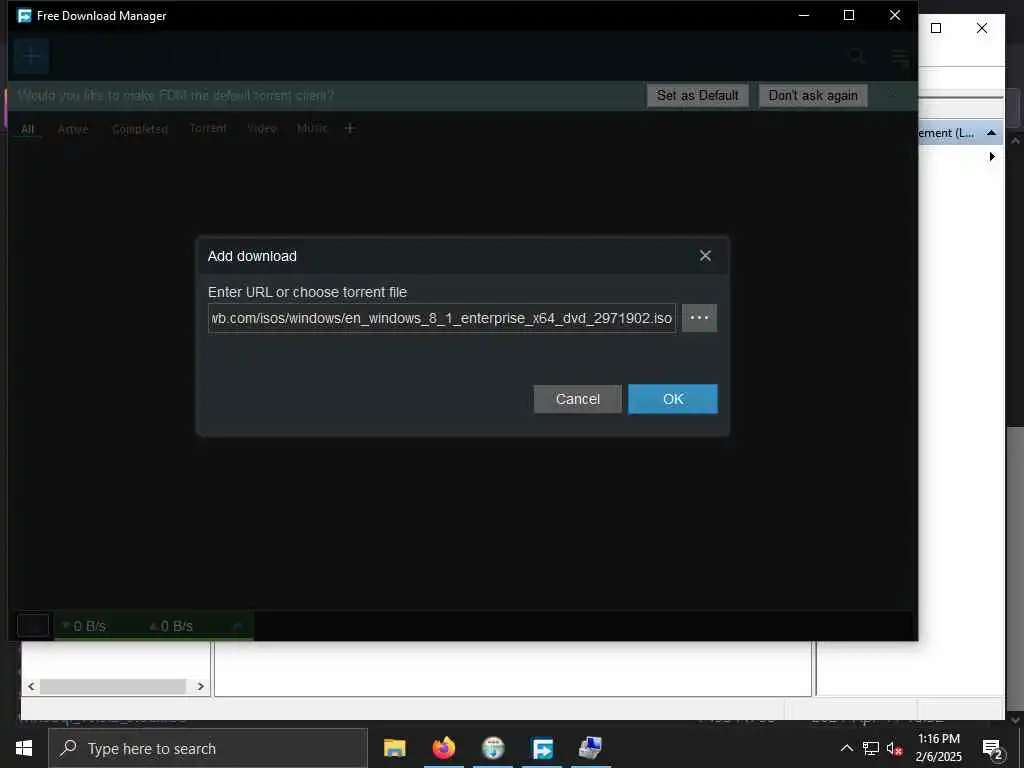This screenshot has width=1024, height=768.
Task: Click the muted volume icon in the tray
Action: pos(894,748)
